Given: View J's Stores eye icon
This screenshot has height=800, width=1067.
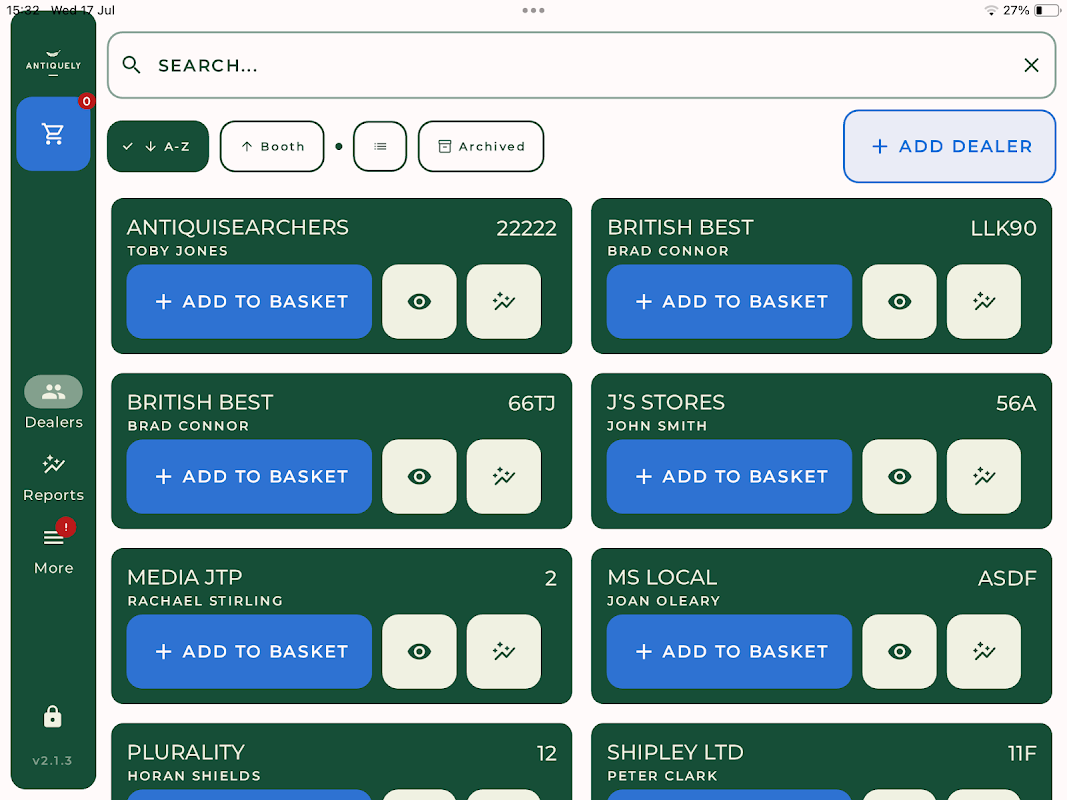Looking at the screenshot, I should click(899, 476).
